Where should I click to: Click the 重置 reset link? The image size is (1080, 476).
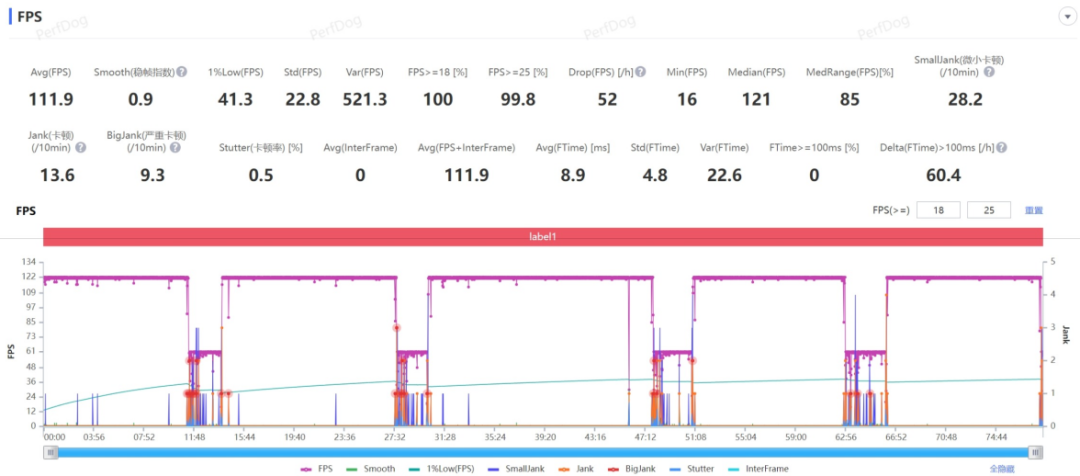pos(1034,210)
